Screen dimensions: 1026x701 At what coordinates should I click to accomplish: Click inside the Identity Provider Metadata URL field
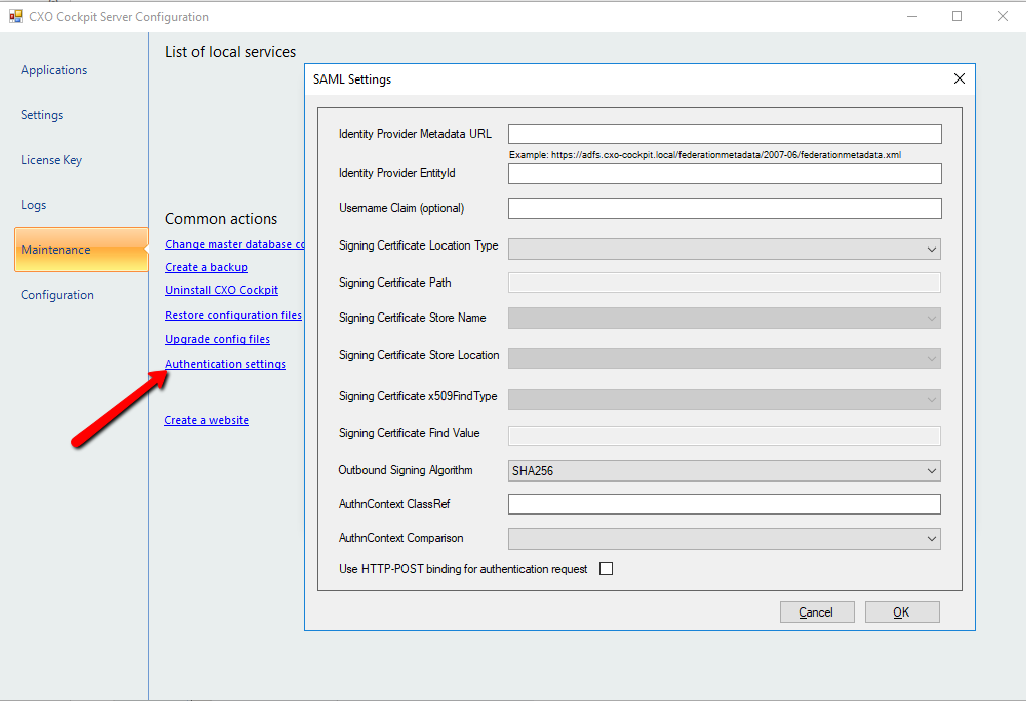(x=723, y=133)
